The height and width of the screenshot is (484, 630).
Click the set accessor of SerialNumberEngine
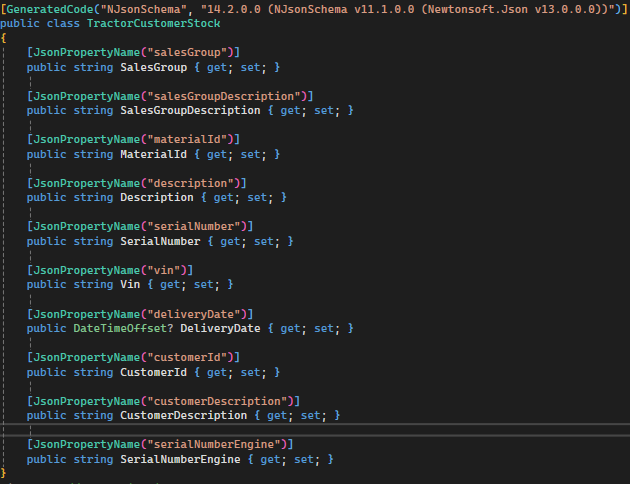[x=304, y=459]
